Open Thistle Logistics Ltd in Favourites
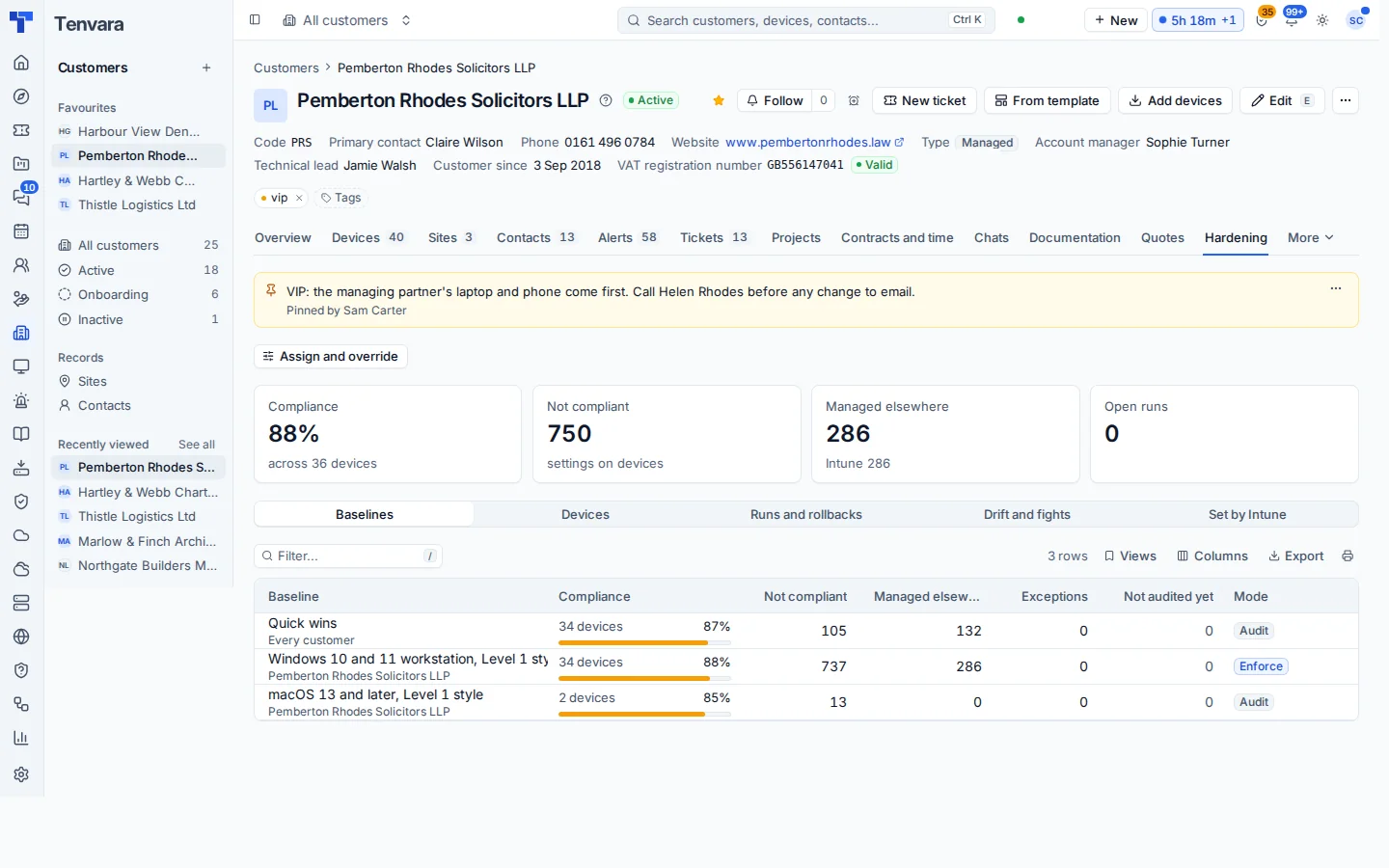Viewport: 1389px width, 868px height. coord(138,205)
